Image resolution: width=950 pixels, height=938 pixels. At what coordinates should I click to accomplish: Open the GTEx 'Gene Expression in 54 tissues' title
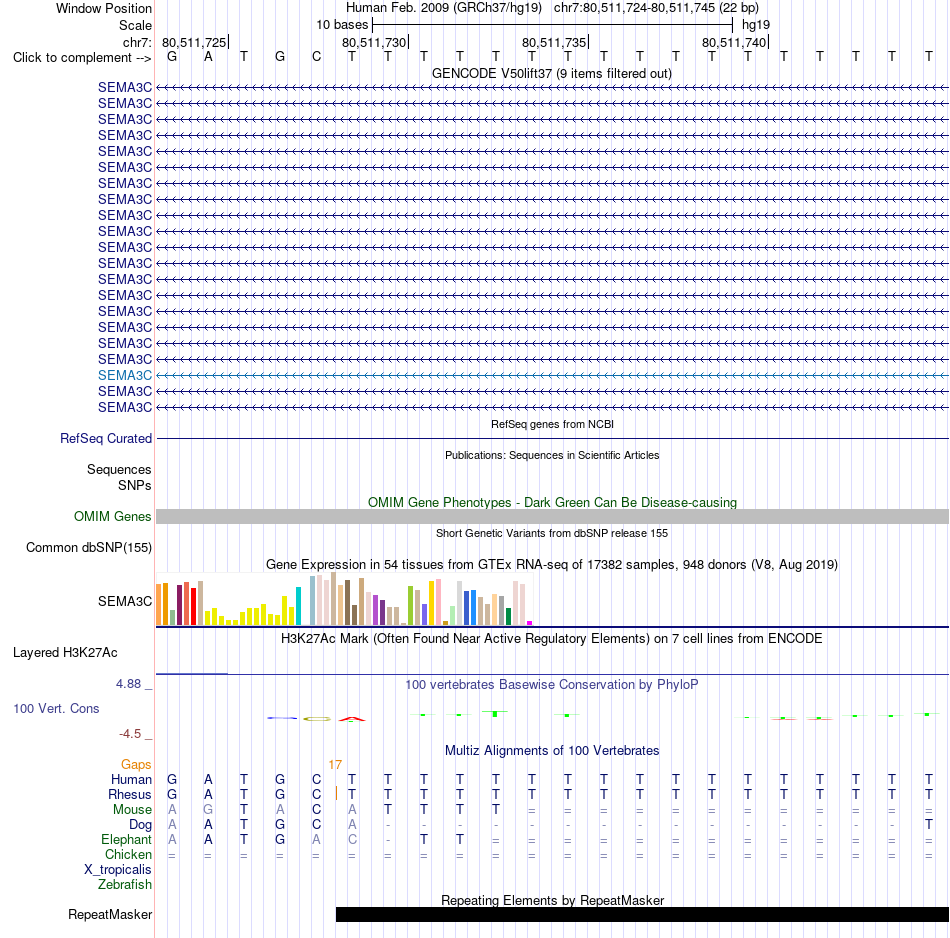[x=552, y=565]
